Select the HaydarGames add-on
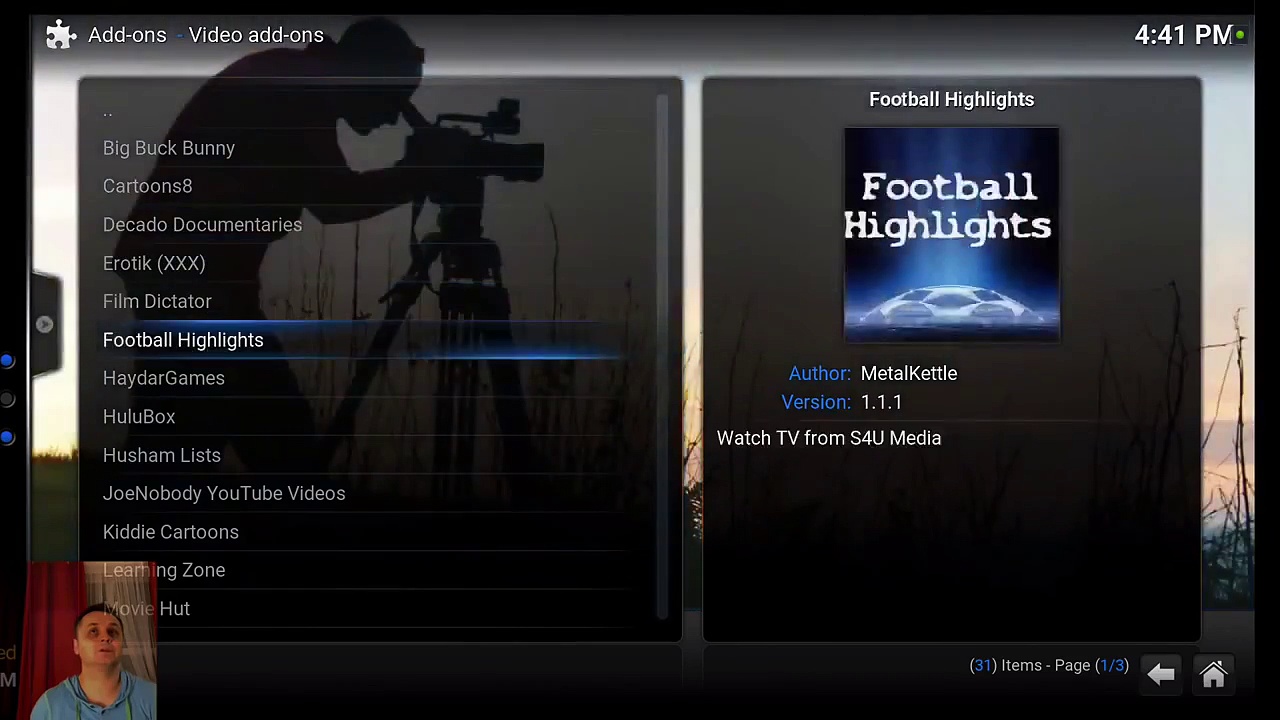The height and width of the screenshot is (720, 1280). pos(164,378)
